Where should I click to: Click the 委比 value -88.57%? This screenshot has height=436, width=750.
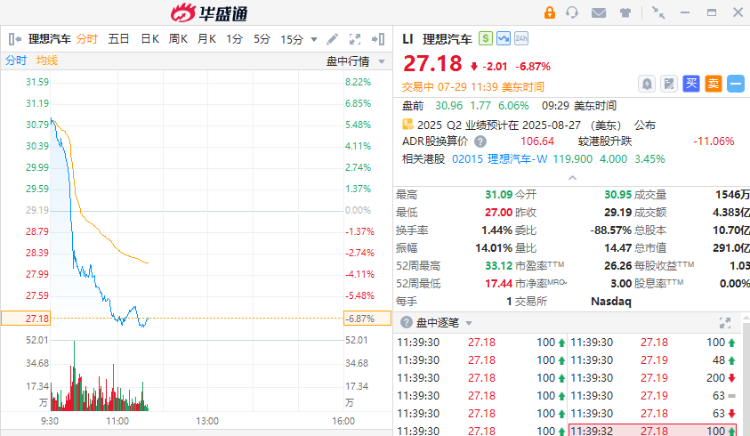pos(611,230)
